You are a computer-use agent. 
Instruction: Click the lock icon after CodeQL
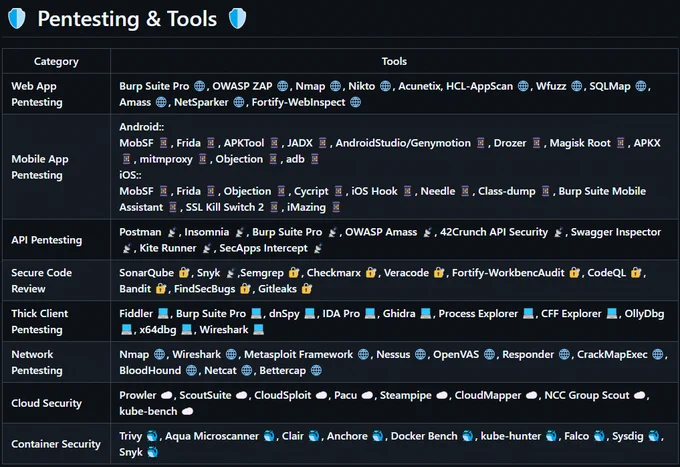(636, 273)
